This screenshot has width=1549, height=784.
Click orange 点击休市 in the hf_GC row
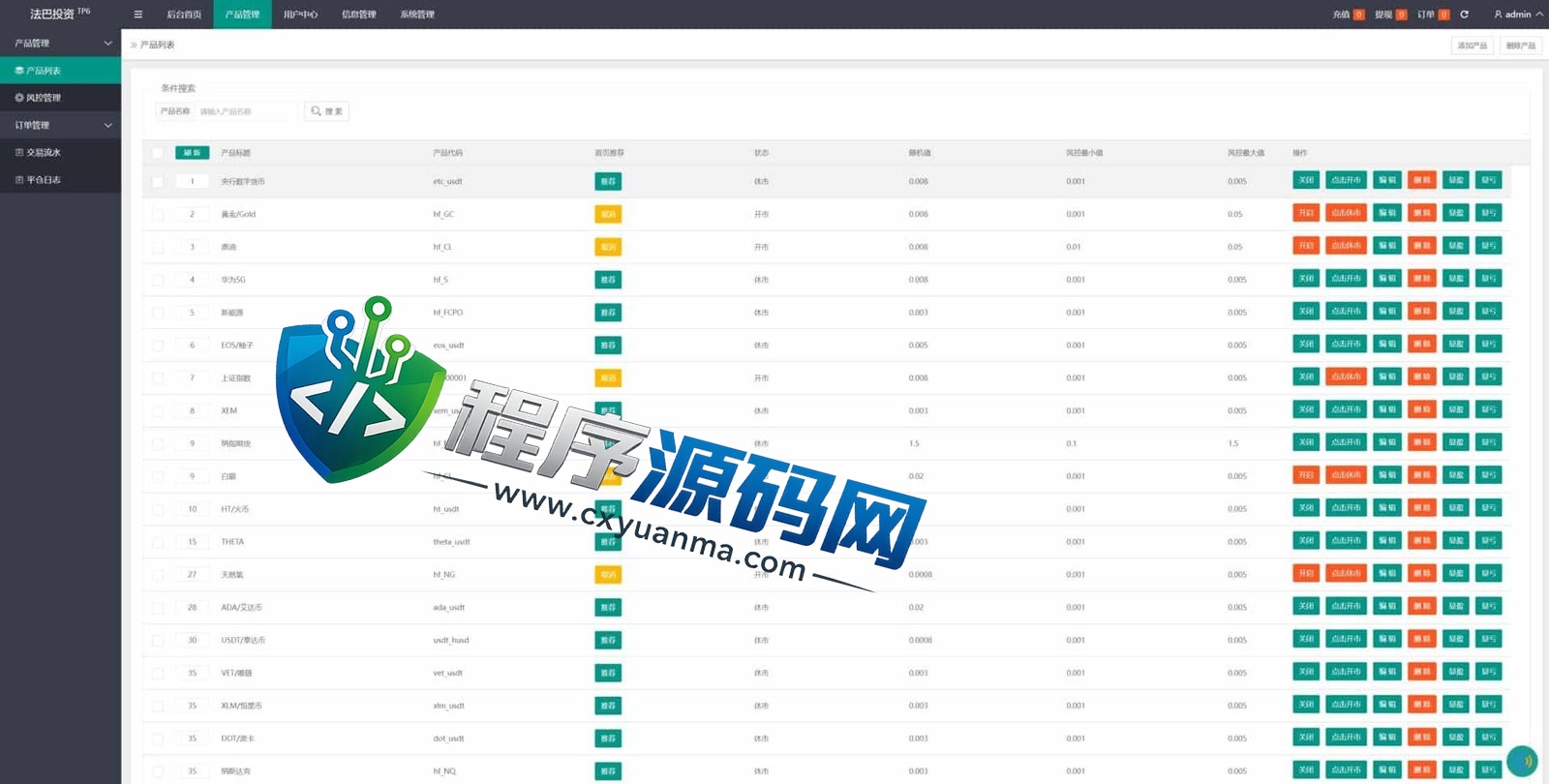1346,213
